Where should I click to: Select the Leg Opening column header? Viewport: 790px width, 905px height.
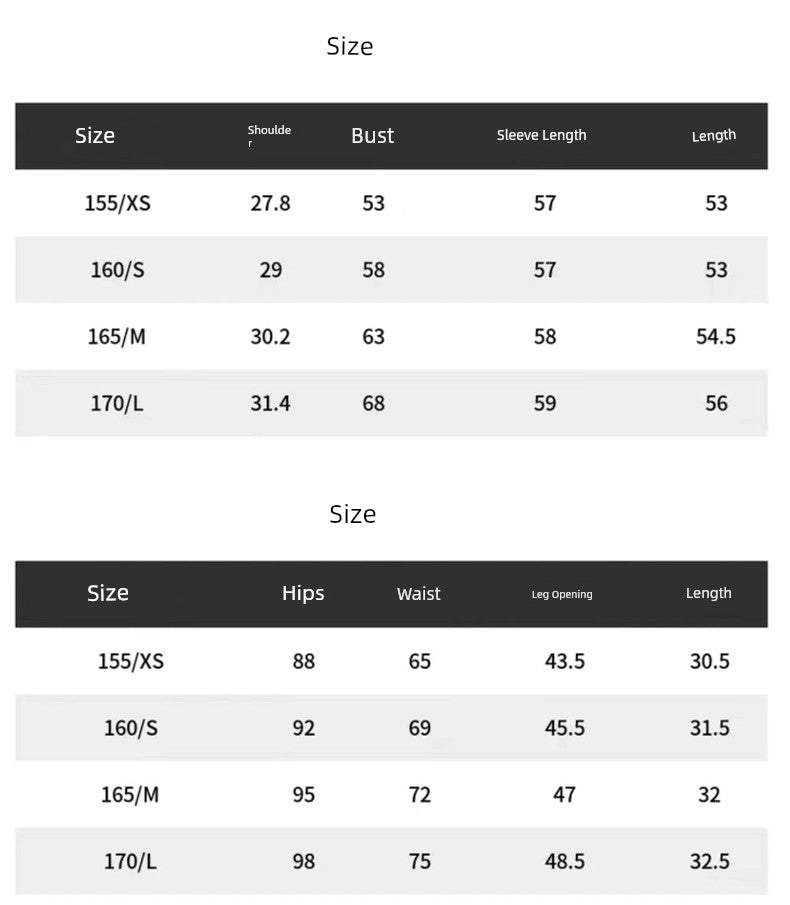click(562, 594)
